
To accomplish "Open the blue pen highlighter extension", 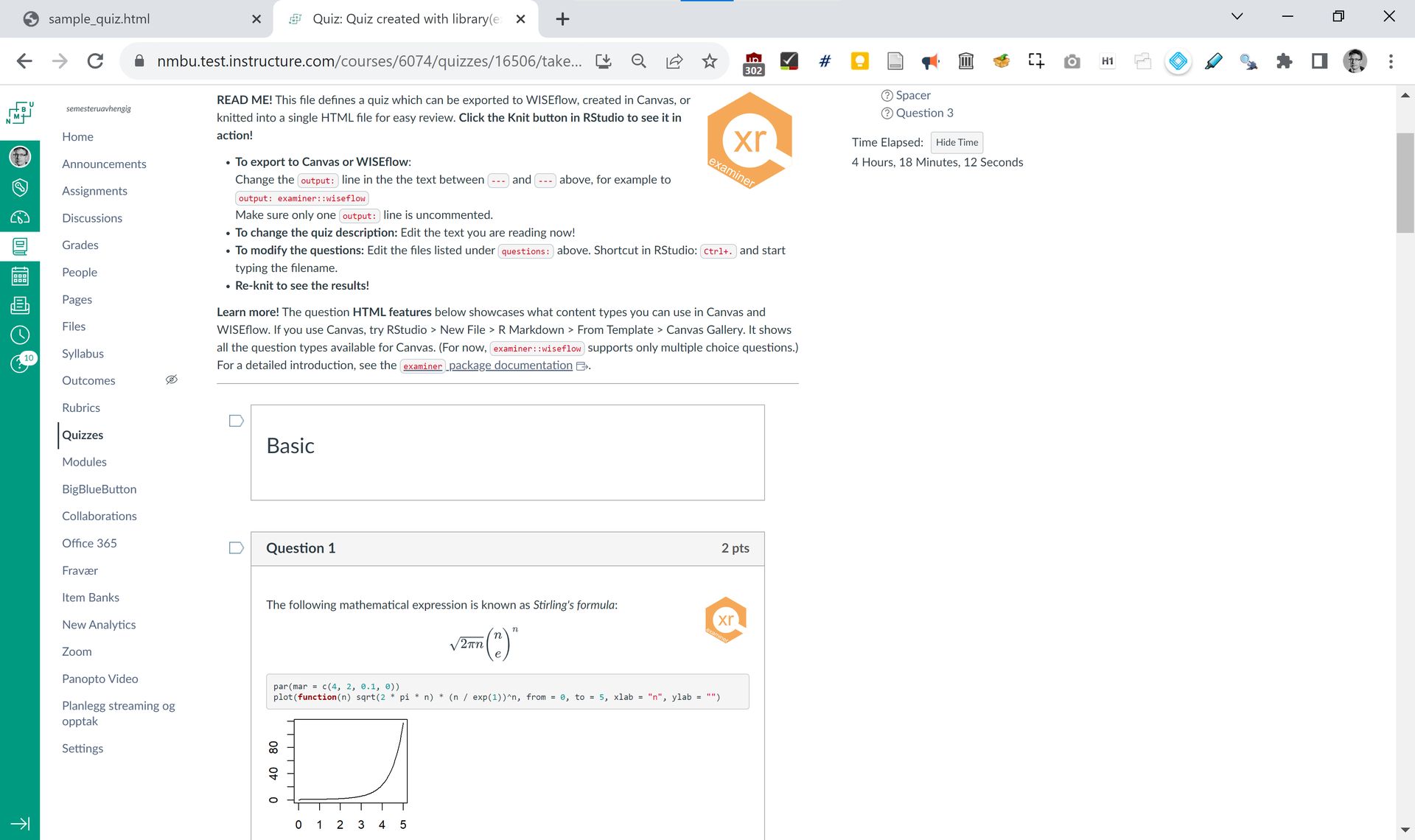I will coord(1214,61).
